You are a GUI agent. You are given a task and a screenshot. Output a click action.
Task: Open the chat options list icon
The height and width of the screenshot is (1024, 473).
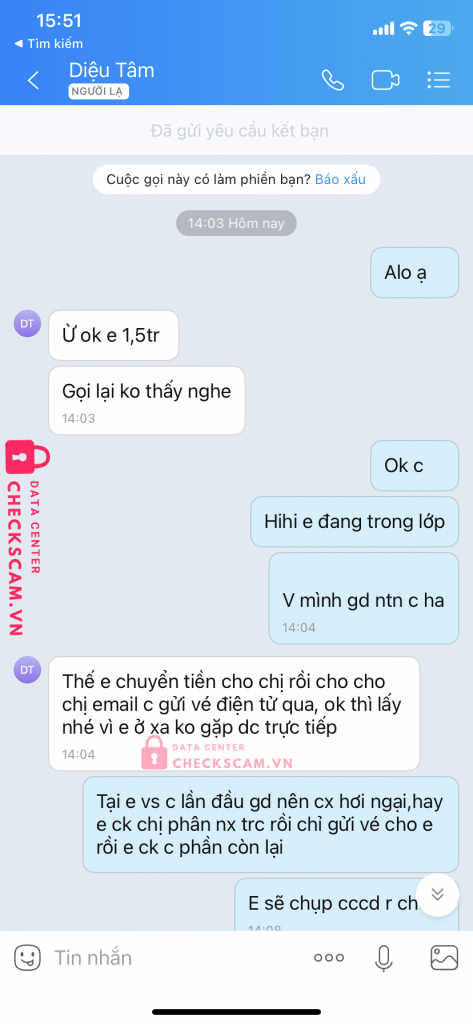click(x=438, y=80)
